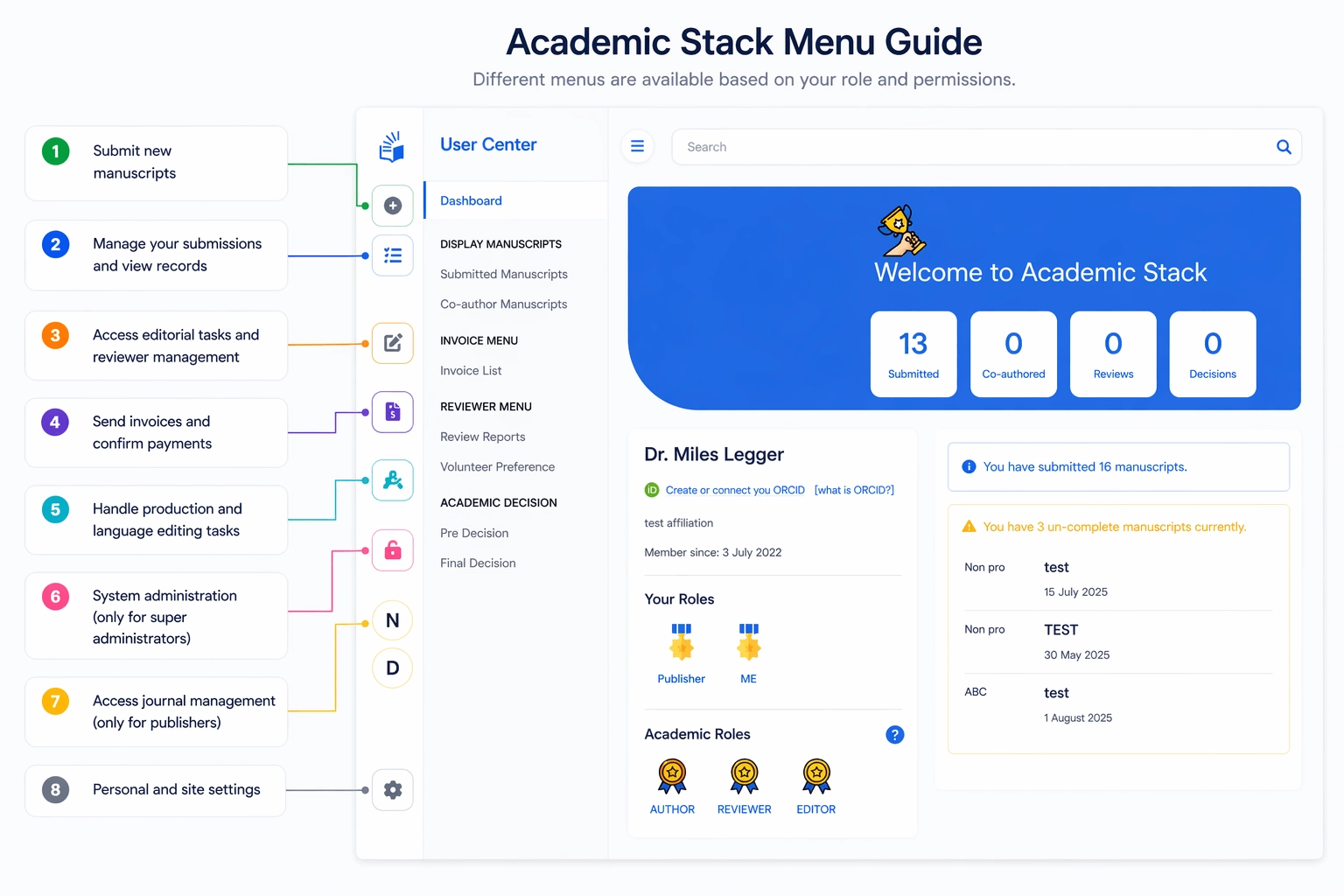Click the Member since 3 July 2022 text
The image size is (1344, 896).
(713, 552)
